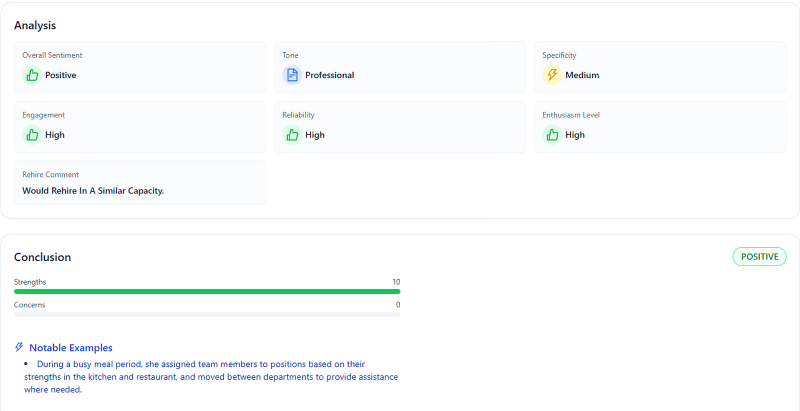Viewport: 800px width, 411px height.
Task: Click the Strengths count of 10
Action: [396, 282]
